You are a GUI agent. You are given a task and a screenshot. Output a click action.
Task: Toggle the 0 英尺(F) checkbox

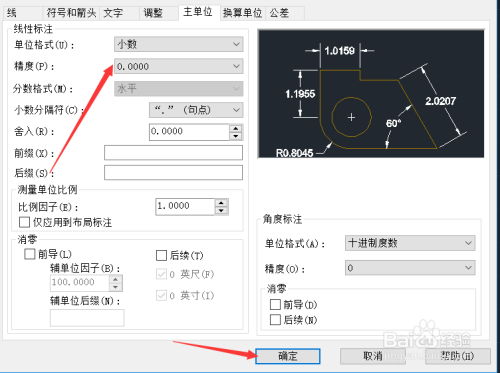pyautogui.click(x=161, y=274)
